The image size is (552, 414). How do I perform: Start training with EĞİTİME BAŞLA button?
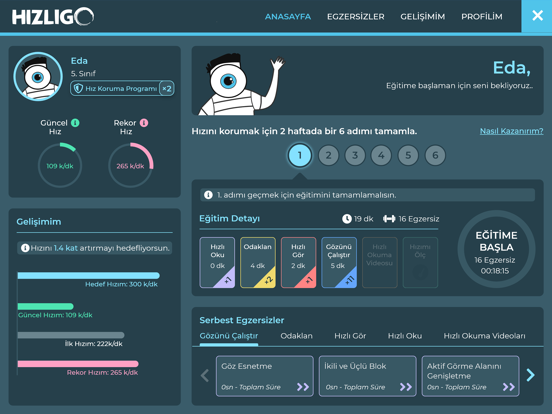[x=496, y=249]
